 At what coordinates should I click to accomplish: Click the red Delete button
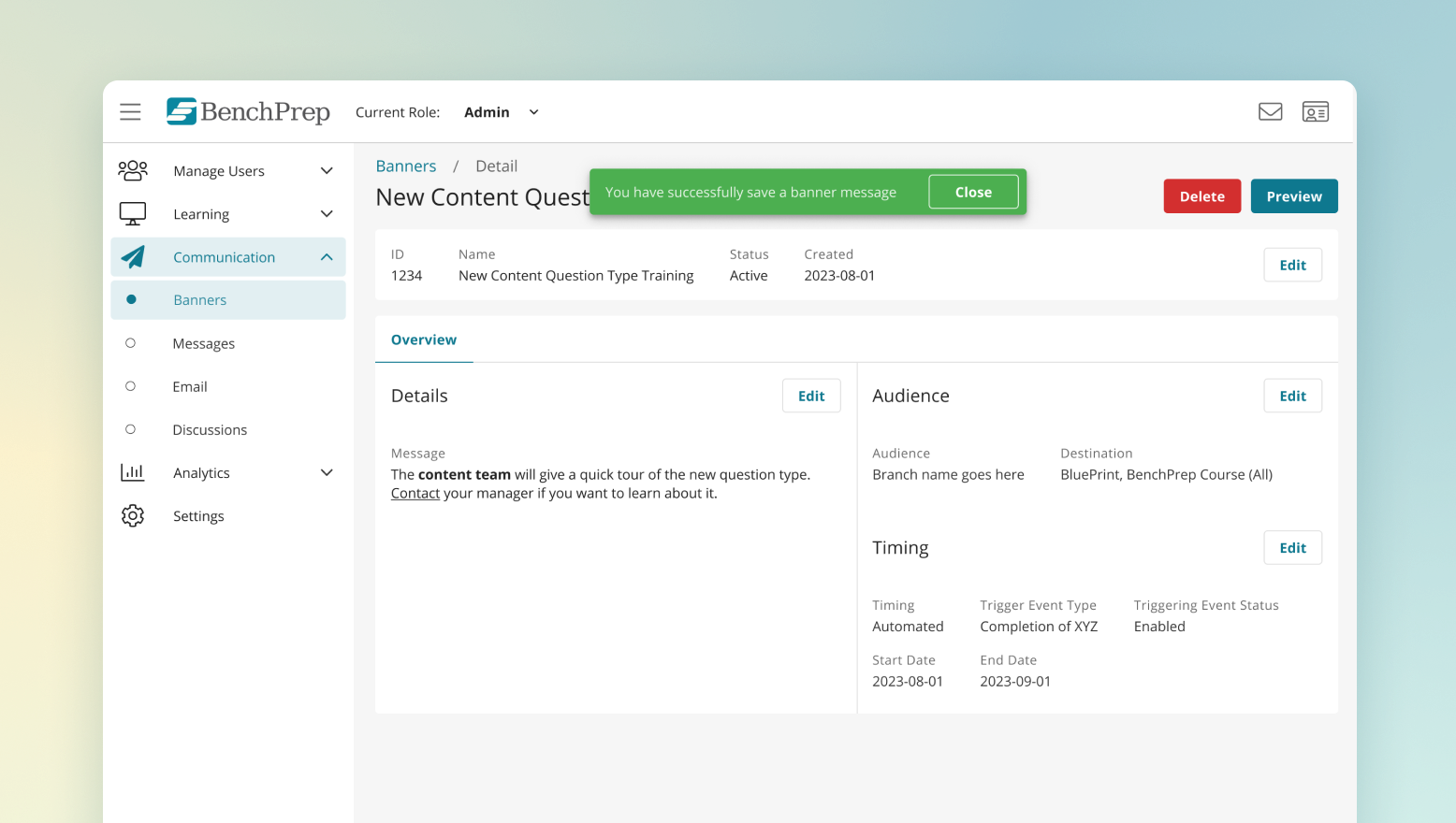[1201, 196]
